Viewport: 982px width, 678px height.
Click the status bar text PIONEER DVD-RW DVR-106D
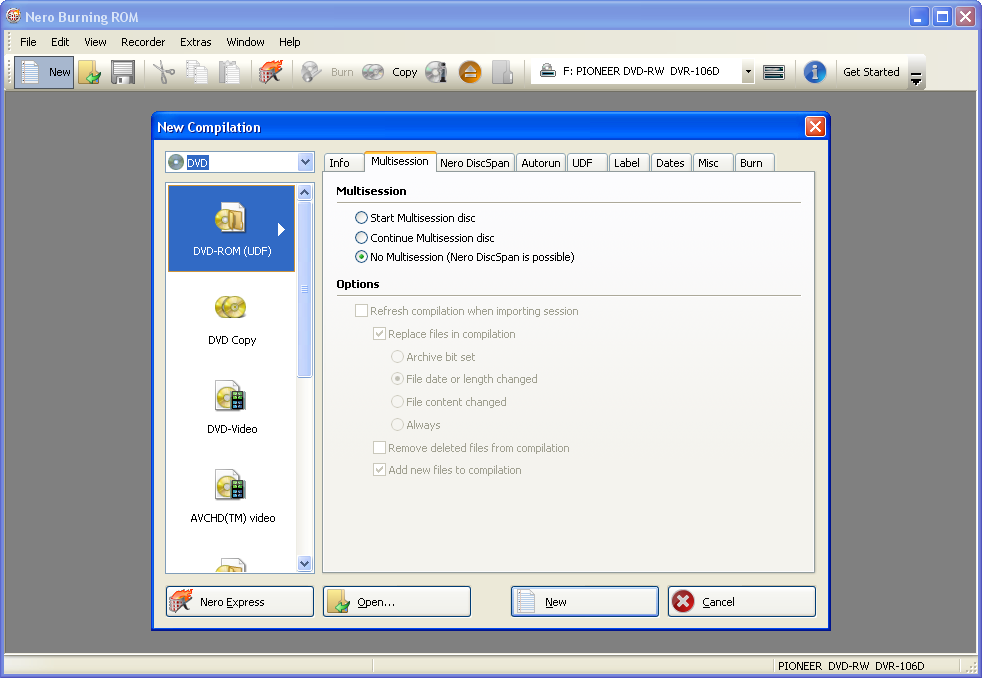coord(851,666)
